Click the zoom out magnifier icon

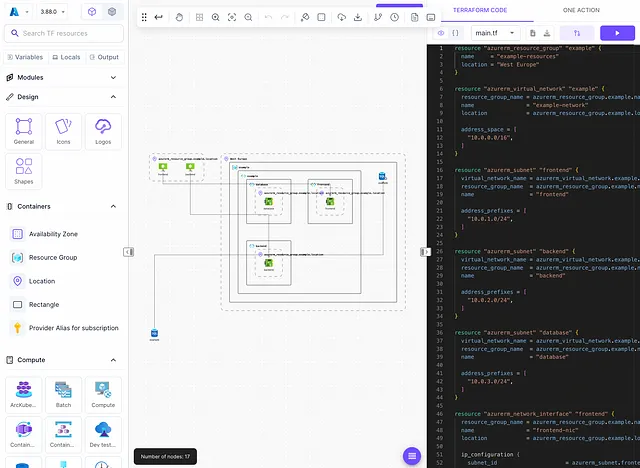(x=248, y=17)
